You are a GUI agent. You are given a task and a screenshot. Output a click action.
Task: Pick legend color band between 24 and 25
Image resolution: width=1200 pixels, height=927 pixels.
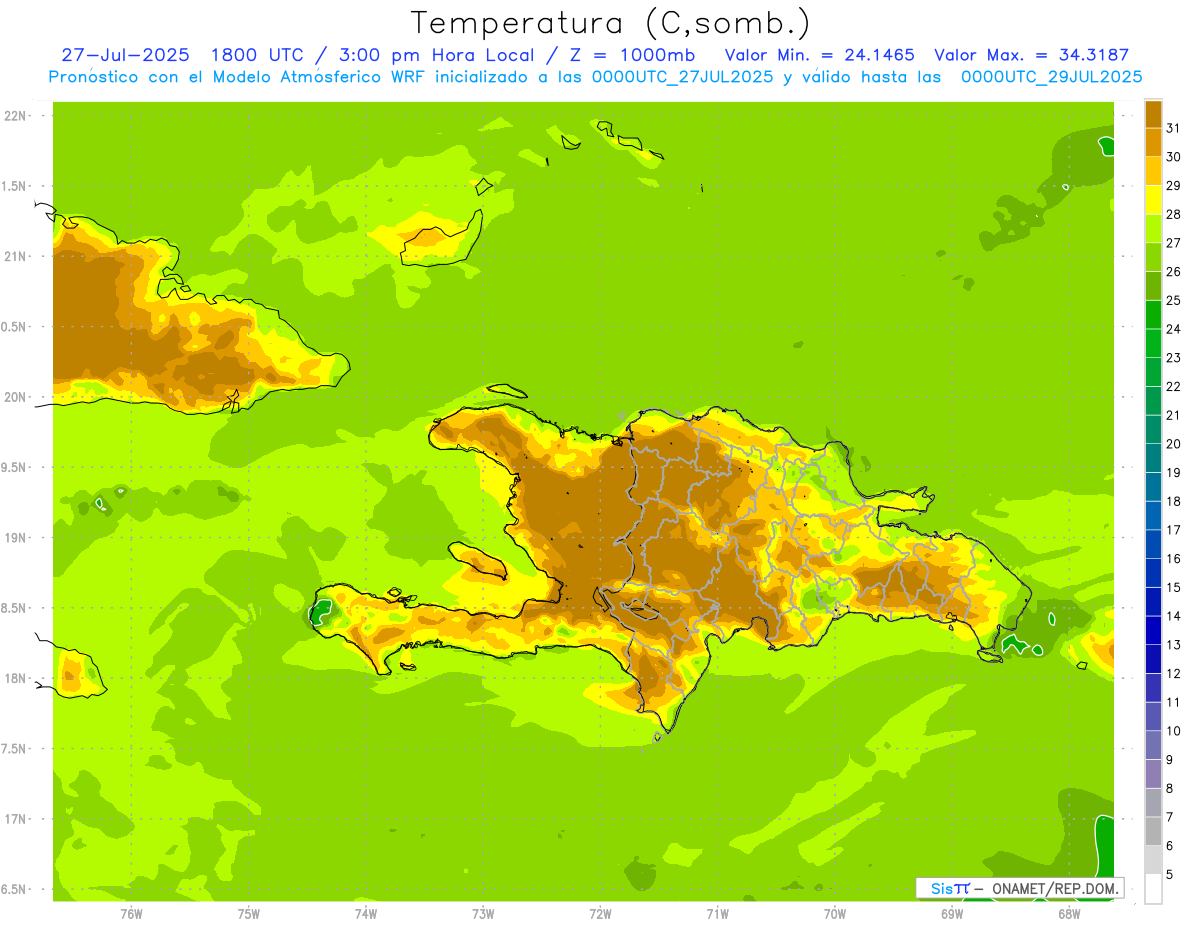coord(1153,314)
